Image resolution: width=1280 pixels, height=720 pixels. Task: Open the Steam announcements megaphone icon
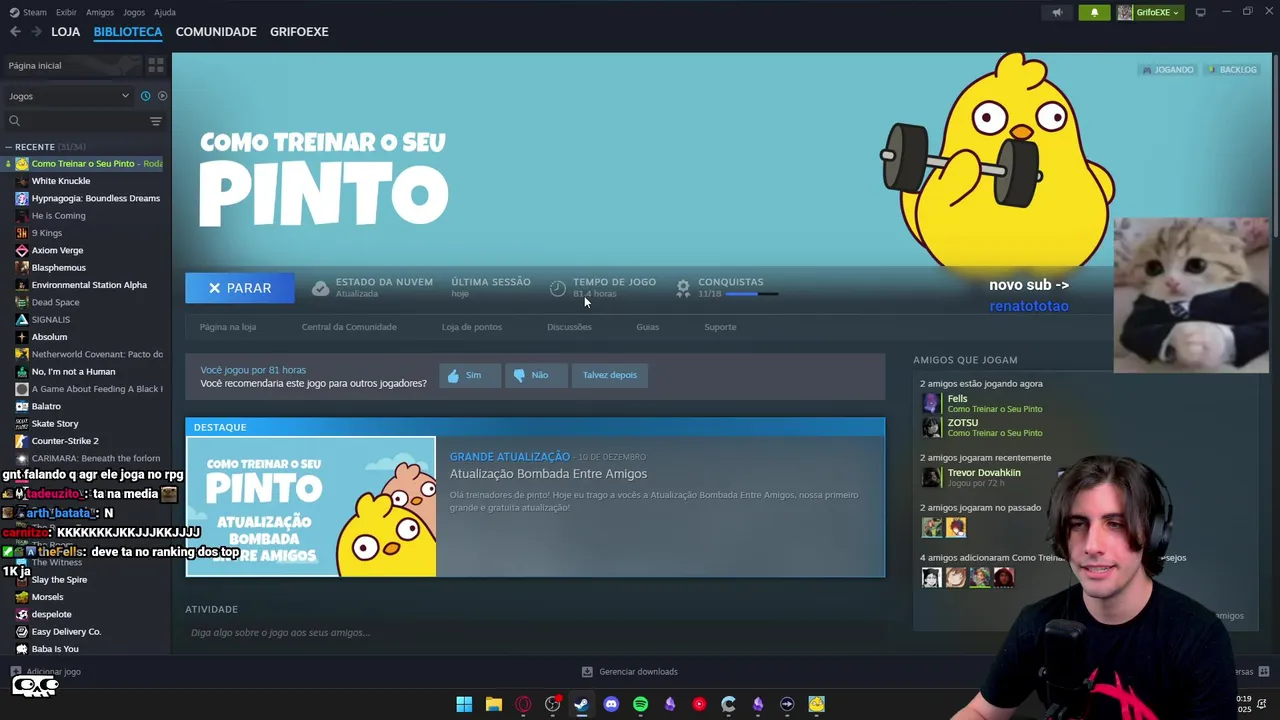click(1057, 12)
